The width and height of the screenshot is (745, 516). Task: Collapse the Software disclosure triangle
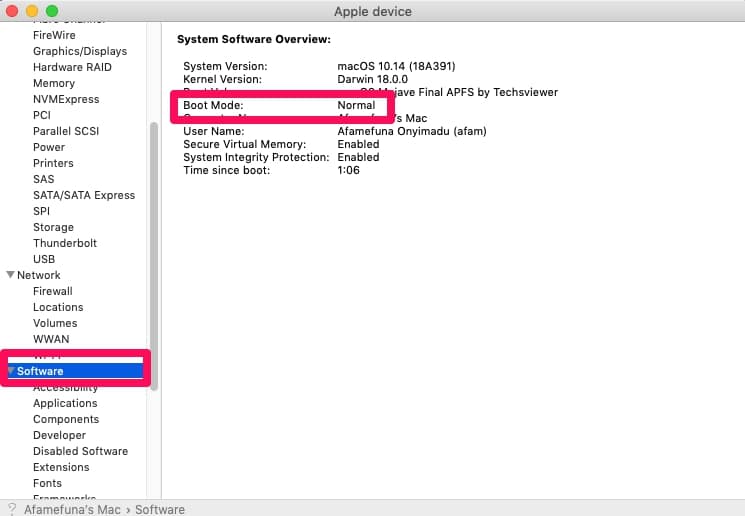pyautogui.click(x=11, y=371)
